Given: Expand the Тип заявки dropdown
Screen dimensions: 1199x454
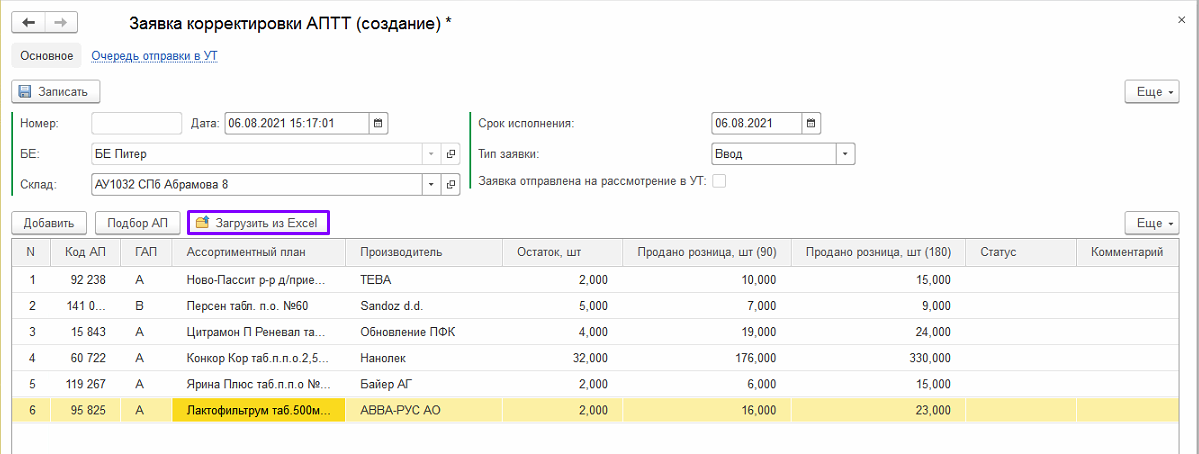Looking at the screenshot, I should click(x=846, y=154).
